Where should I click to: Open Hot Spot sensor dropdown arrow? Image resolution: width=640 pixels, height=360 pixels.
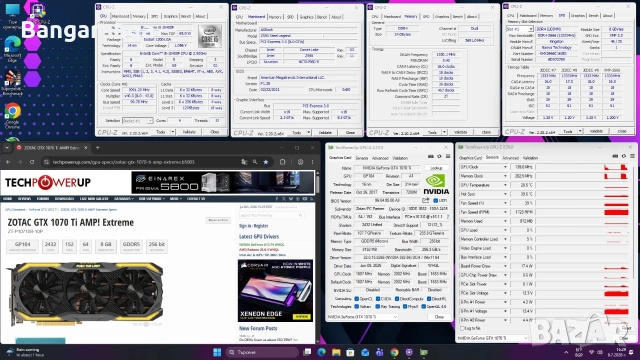tap(505, 194)
